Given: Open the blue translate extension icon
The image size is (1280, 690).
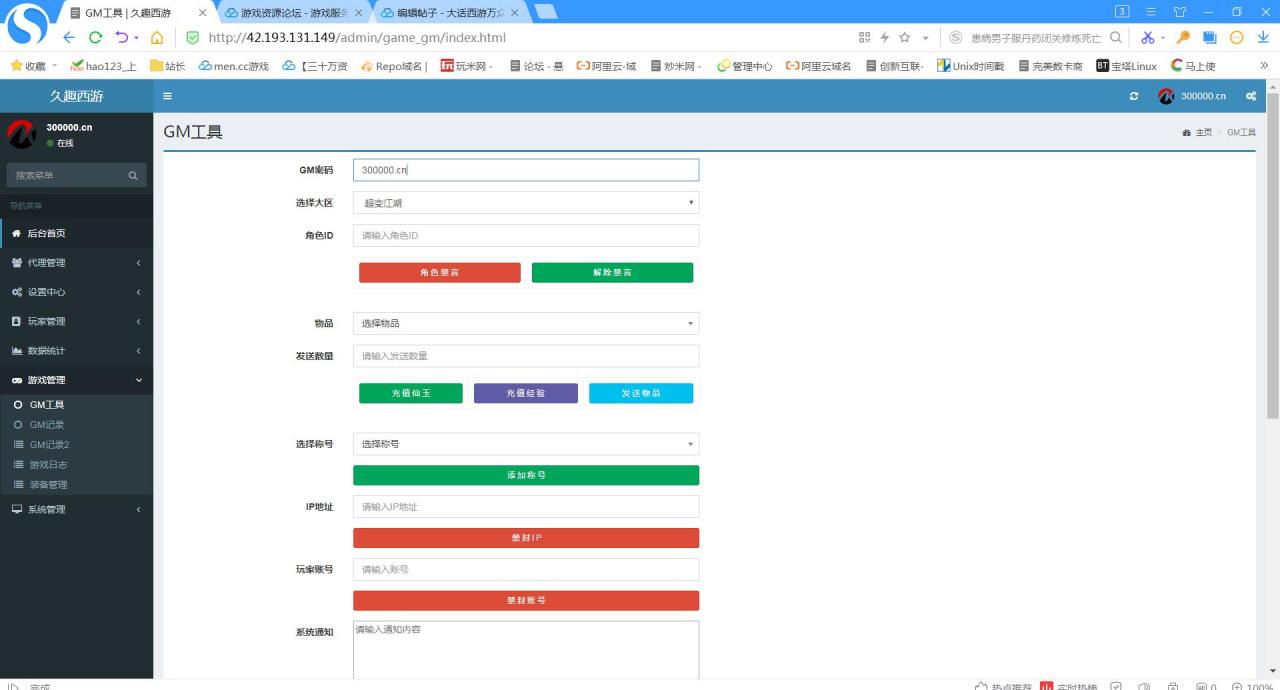Looking at the screenshot, I should click(1210, 37).
